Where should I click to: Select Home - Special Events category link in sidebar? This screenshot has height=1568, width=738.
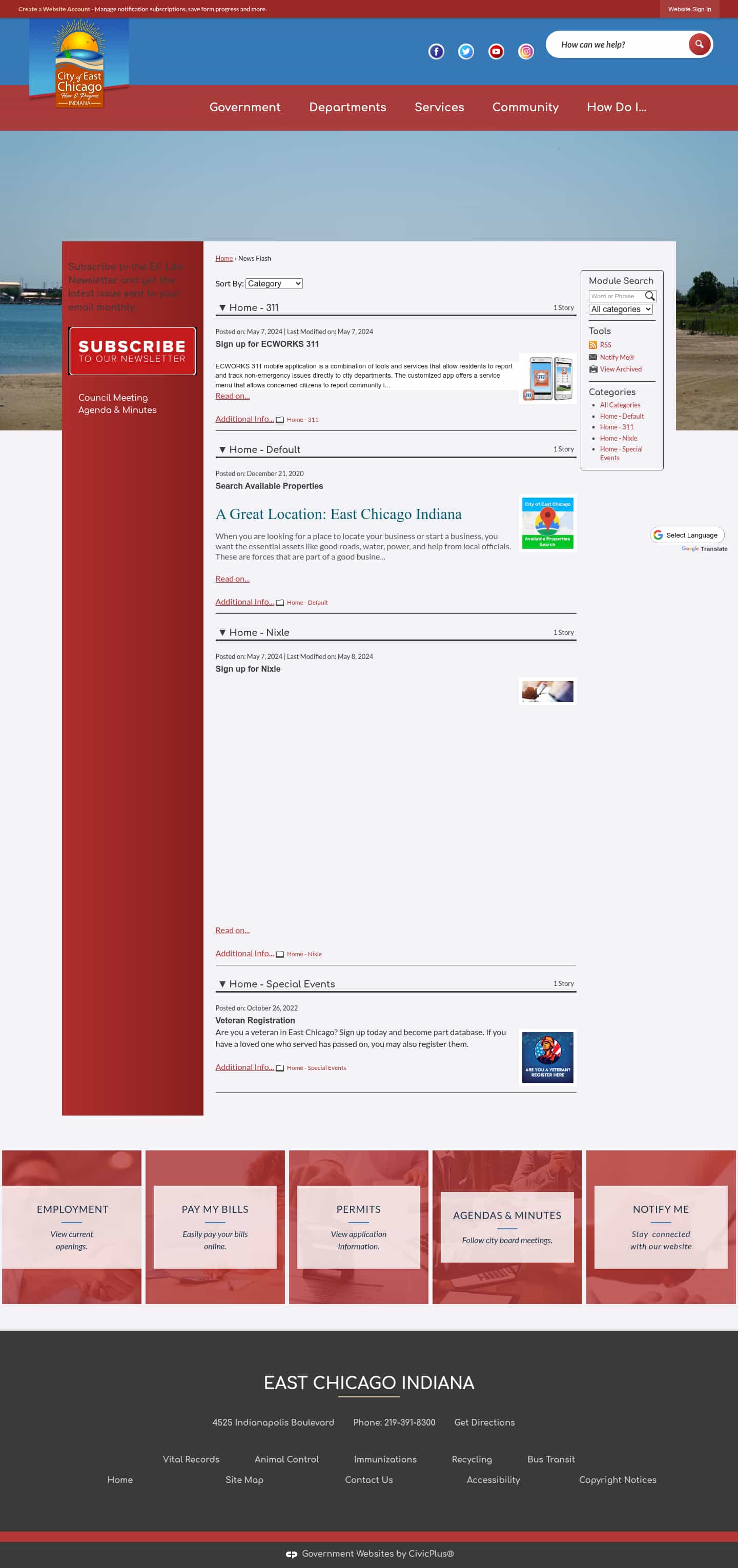(x=621, y=453)
